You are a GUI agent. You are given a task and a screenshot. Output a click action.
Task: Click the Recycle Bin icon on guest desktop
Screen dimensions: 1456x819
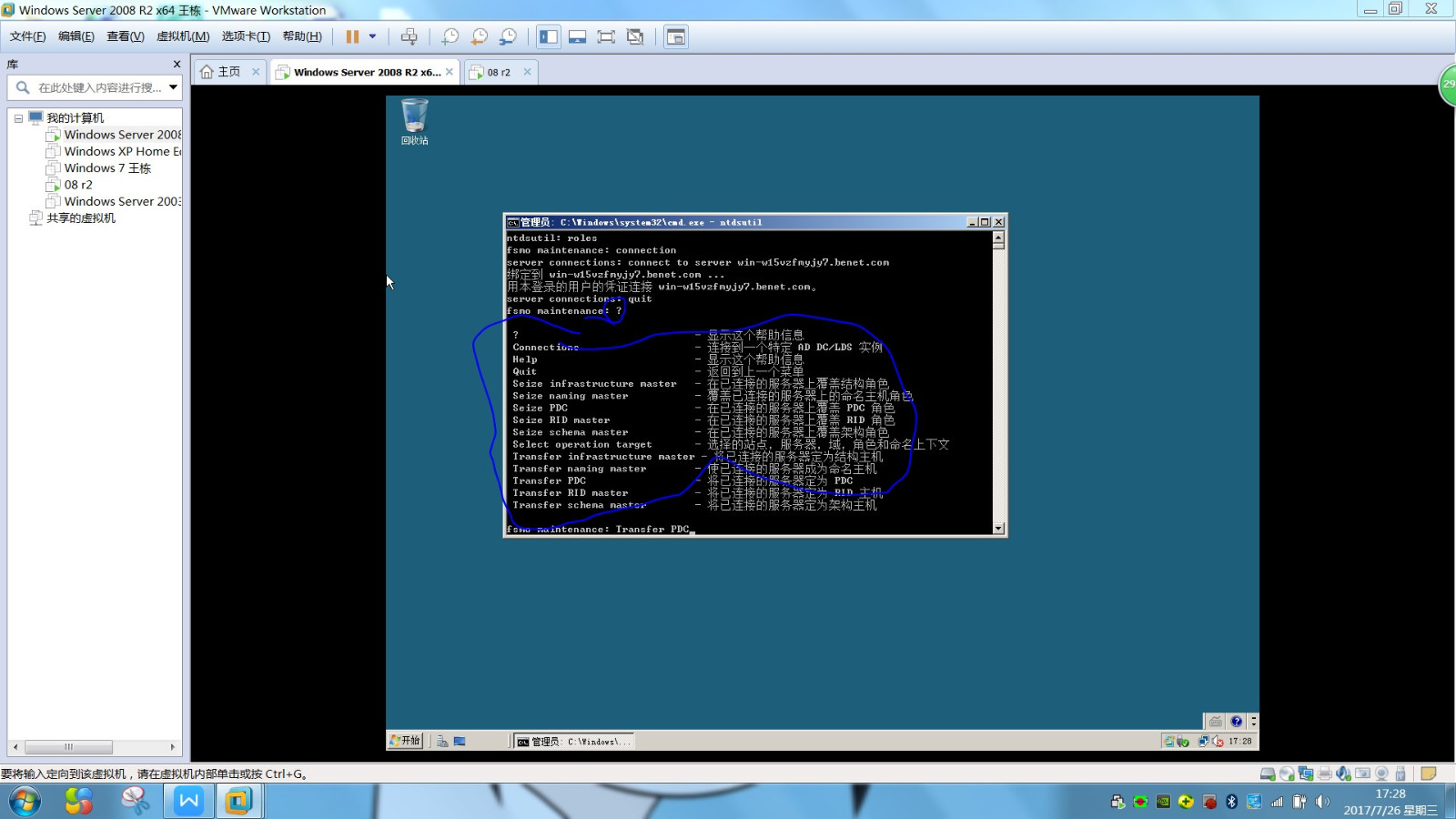click(414, 122)
